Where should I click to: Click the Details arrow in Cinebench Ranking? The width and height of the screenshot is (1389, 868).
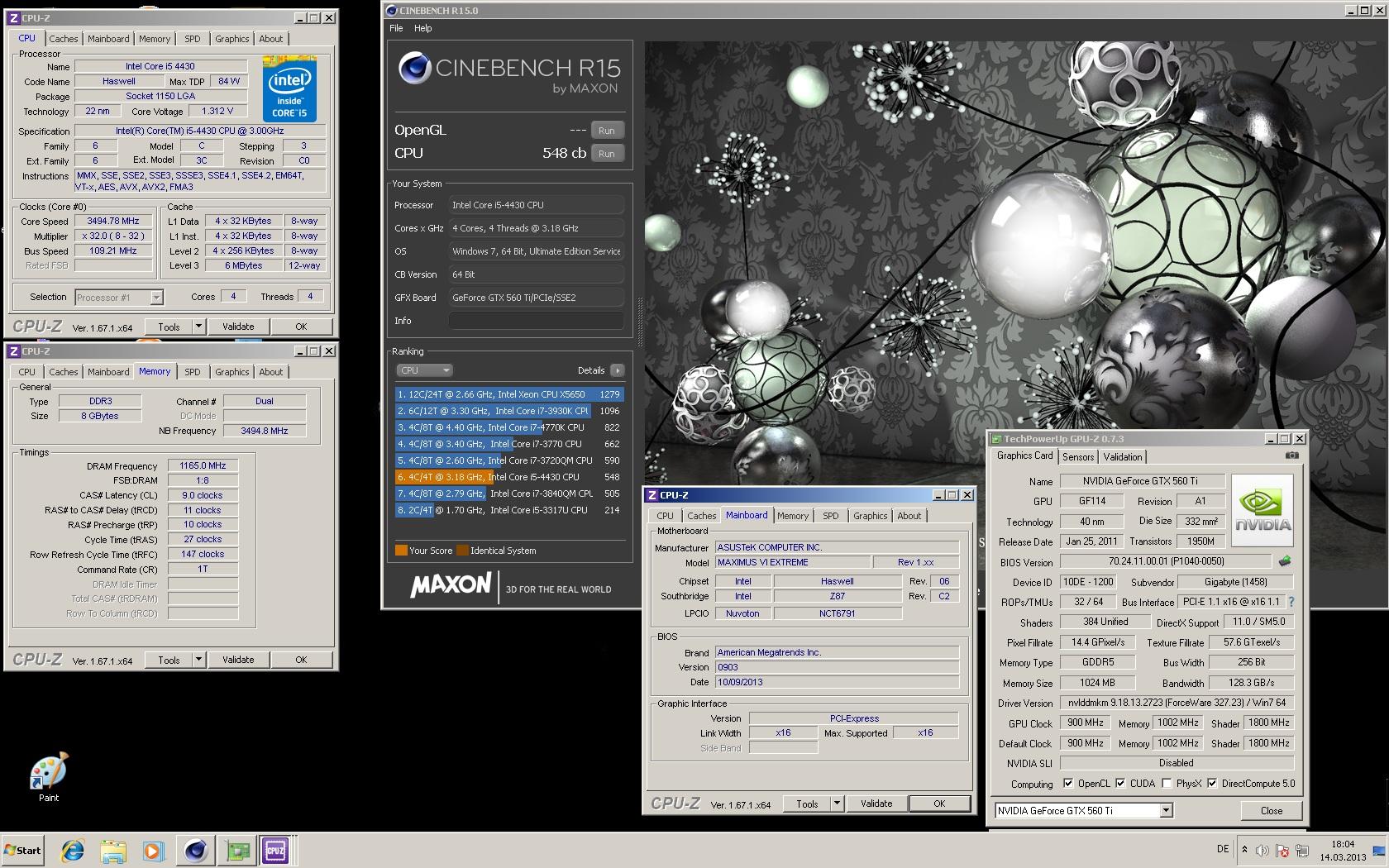(617, 370)
